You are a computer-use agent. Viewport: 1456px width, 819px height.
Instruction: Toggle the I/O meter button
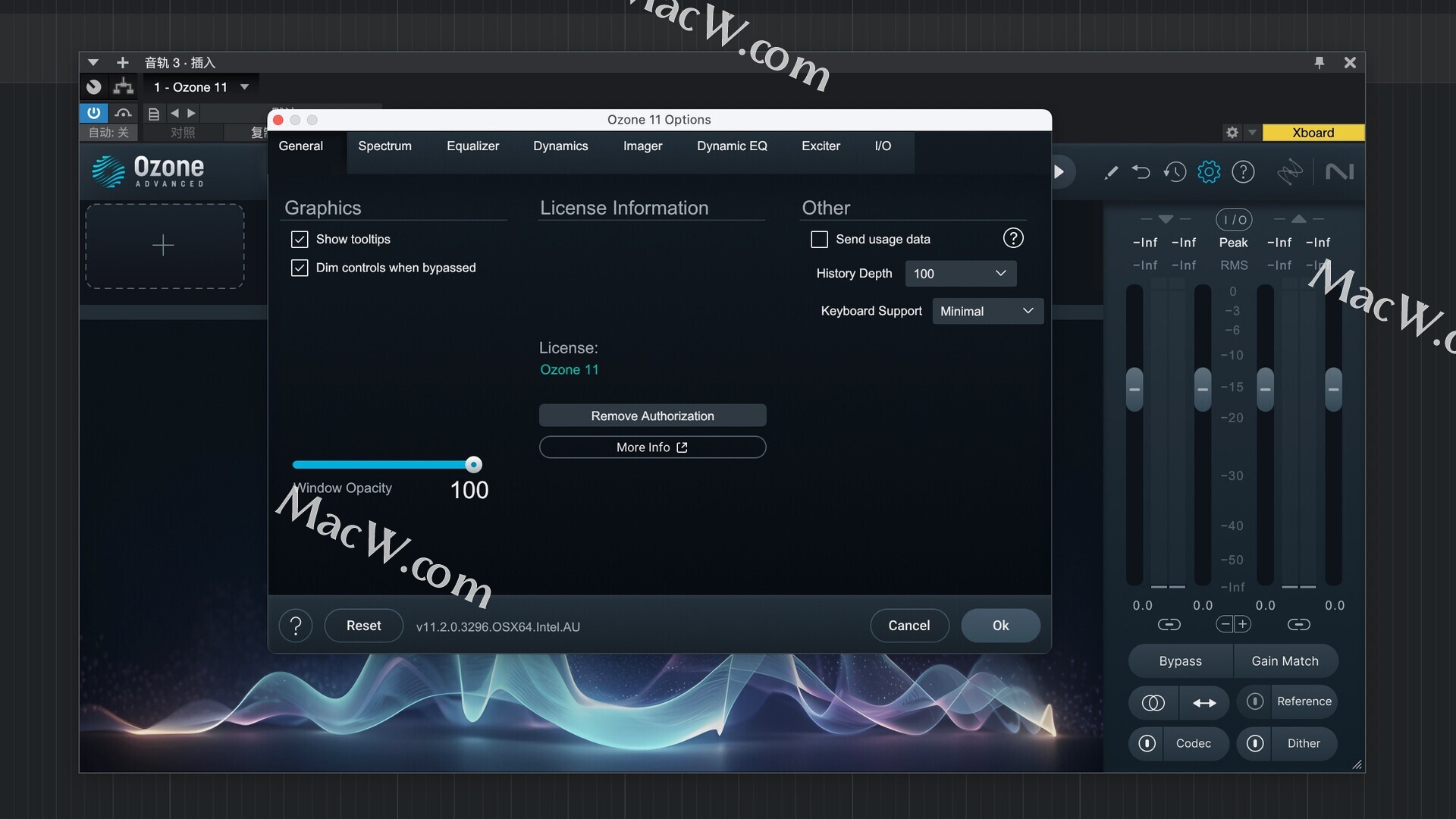pyautogui.click(x=1234, y=219)
